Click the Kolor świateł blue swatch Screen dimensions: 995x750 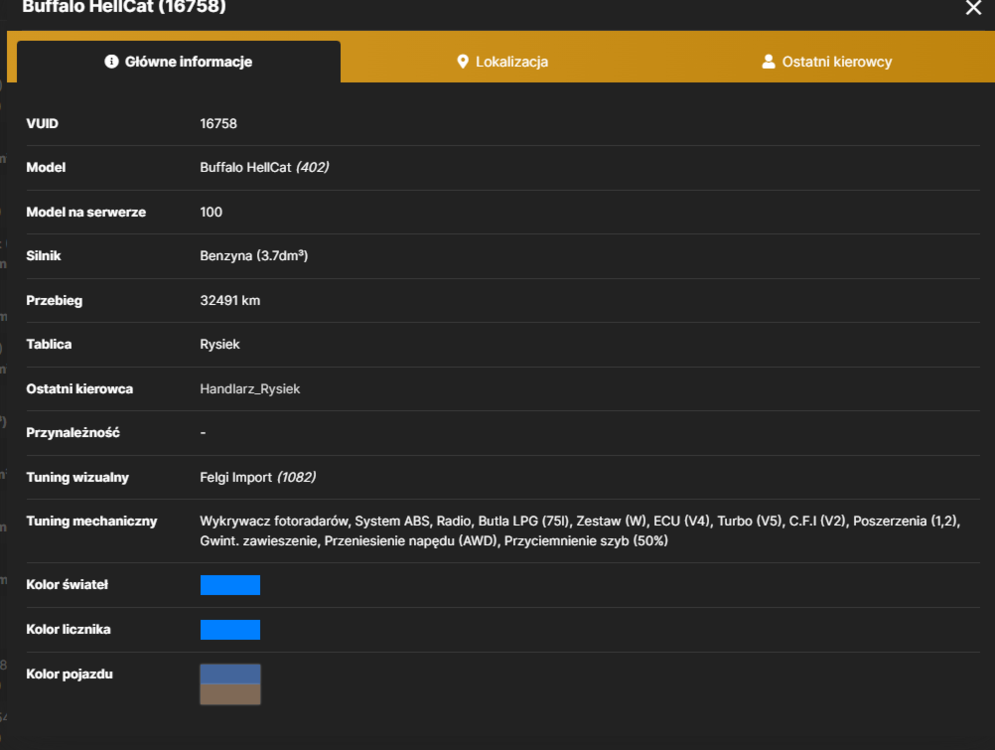[x=230, y=585]
